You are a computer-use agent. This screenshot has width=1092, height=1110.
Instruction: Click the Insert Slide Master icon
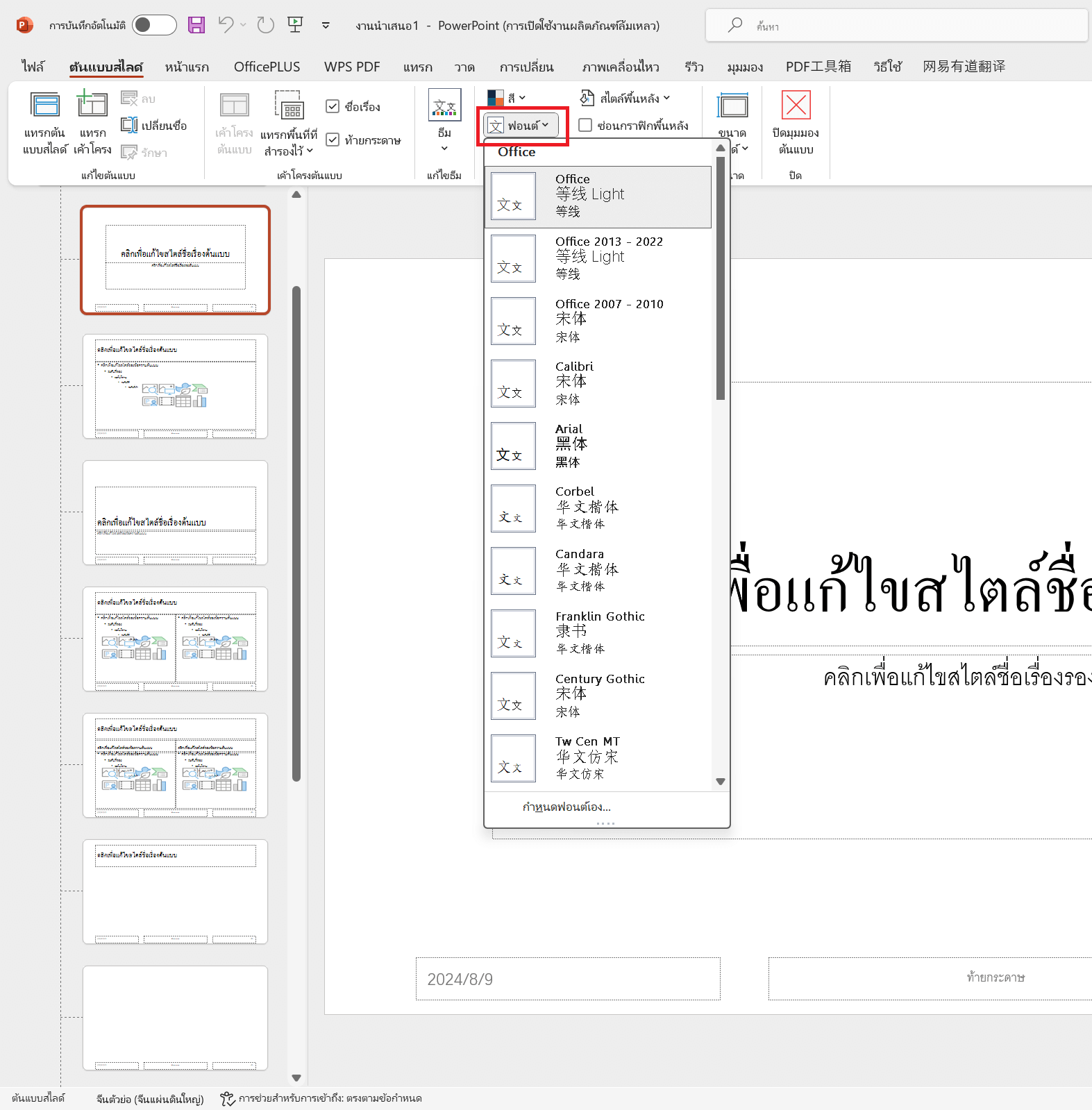pos(46,106)
